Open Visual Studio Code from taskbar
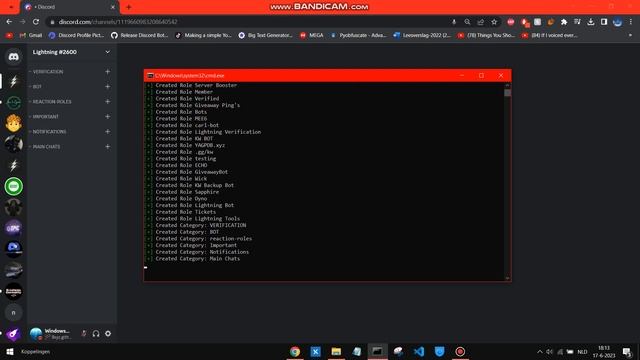Screen dimensions: 640x360 pos(419,351)
